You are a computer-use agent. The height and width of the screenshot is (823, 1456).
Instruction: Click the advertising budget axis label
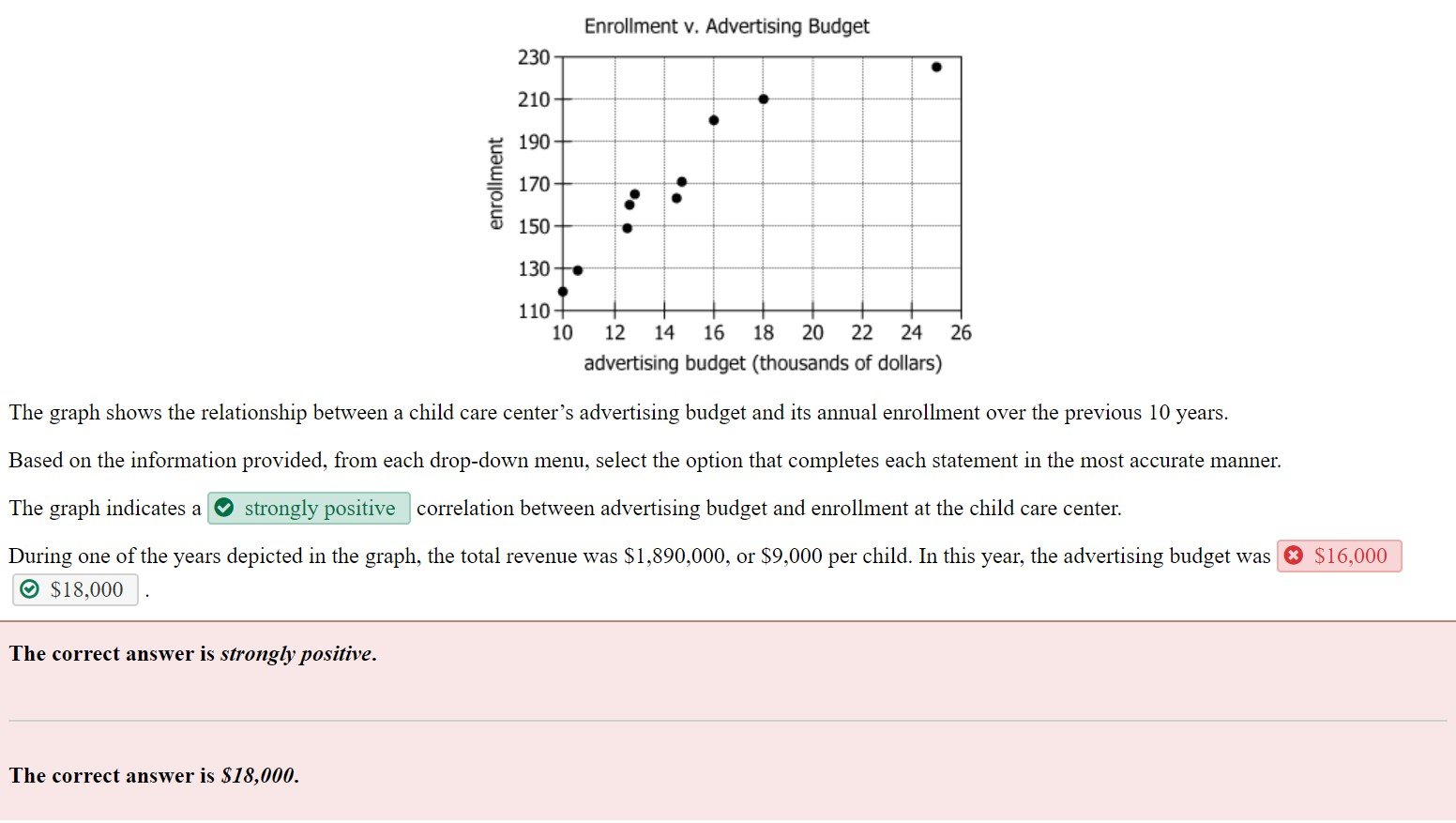click(x=762, y=363)
